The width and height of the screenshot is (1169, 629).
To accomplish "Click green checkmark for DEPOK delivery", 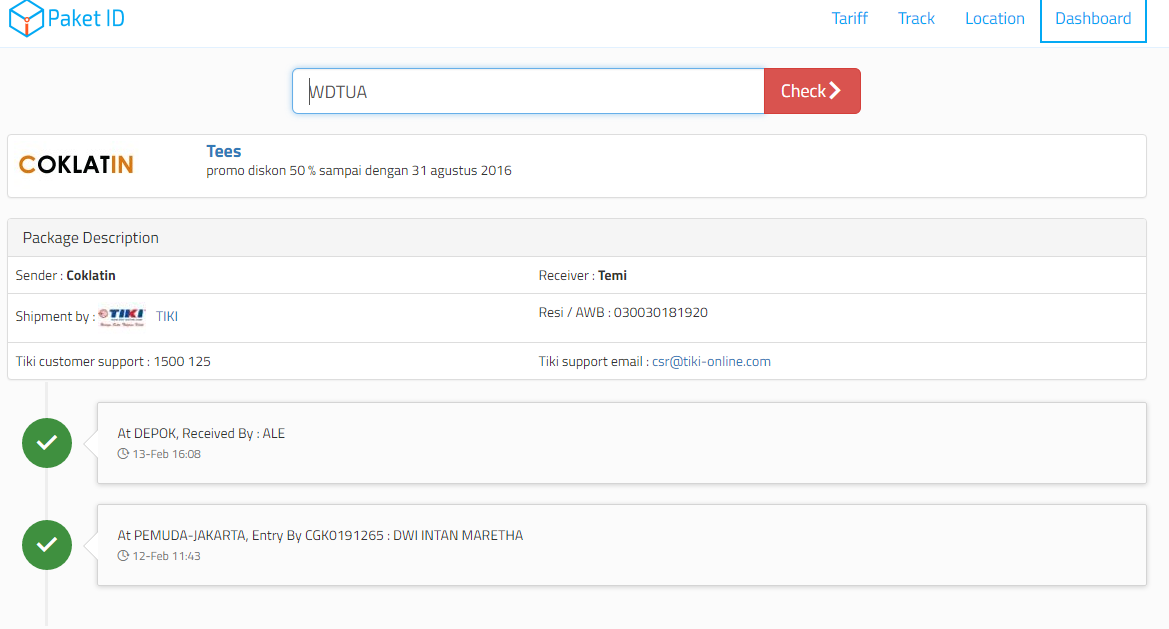I will click(x=47, y=443).
